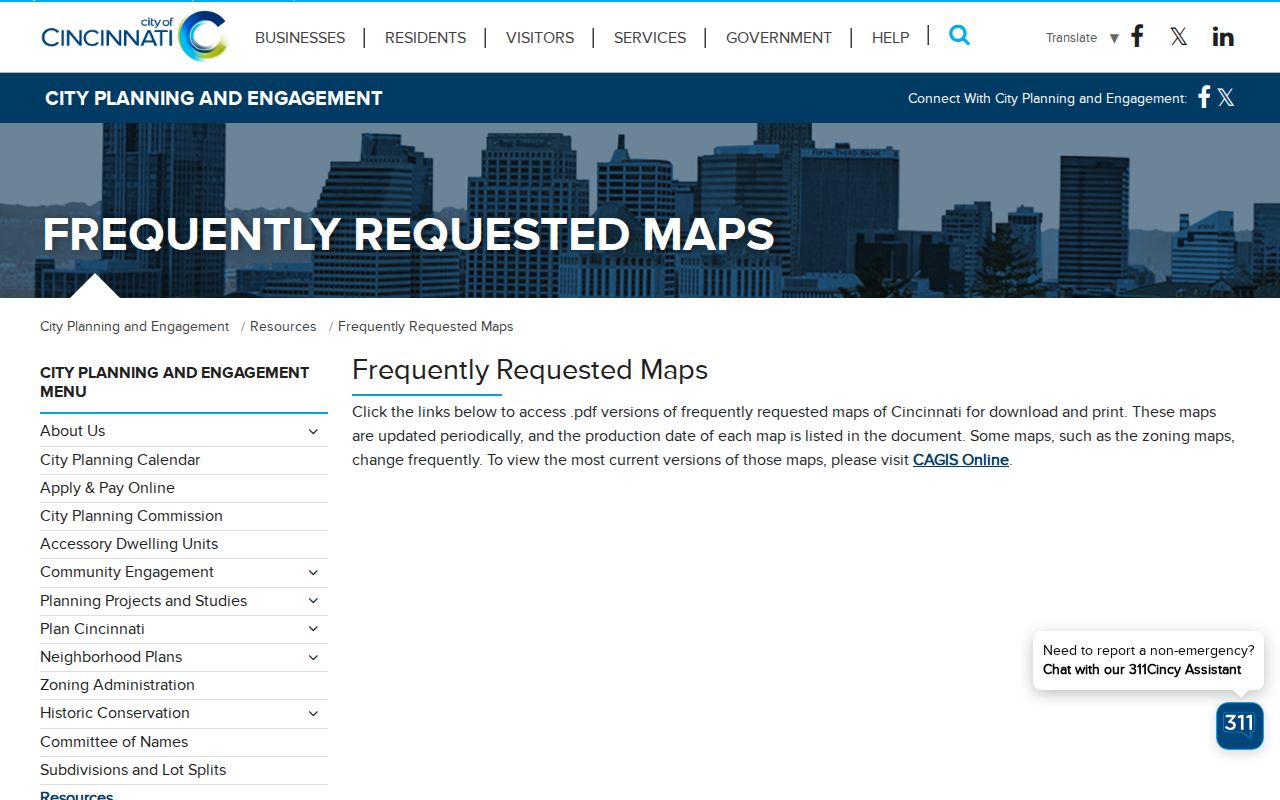Open Cincinnati's X page from the top header
This screenshot has width=1280, height=800.
(1179, 37)
